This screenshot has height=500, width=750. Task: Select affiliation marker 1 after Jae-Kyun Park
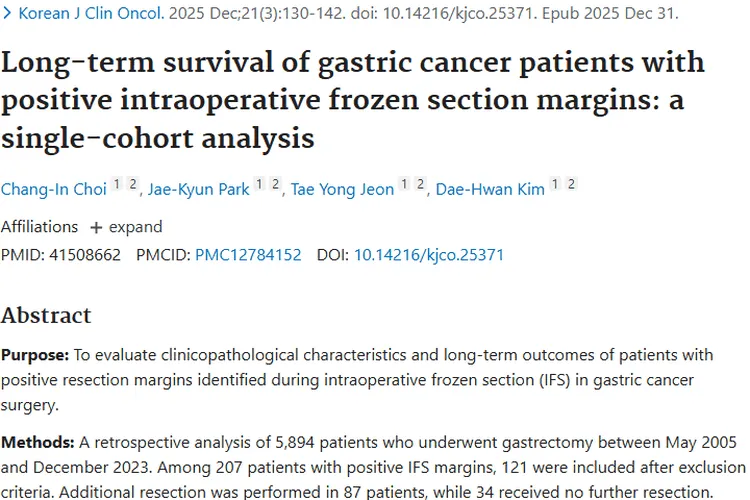pyautogui.click(x=261, y=185)
